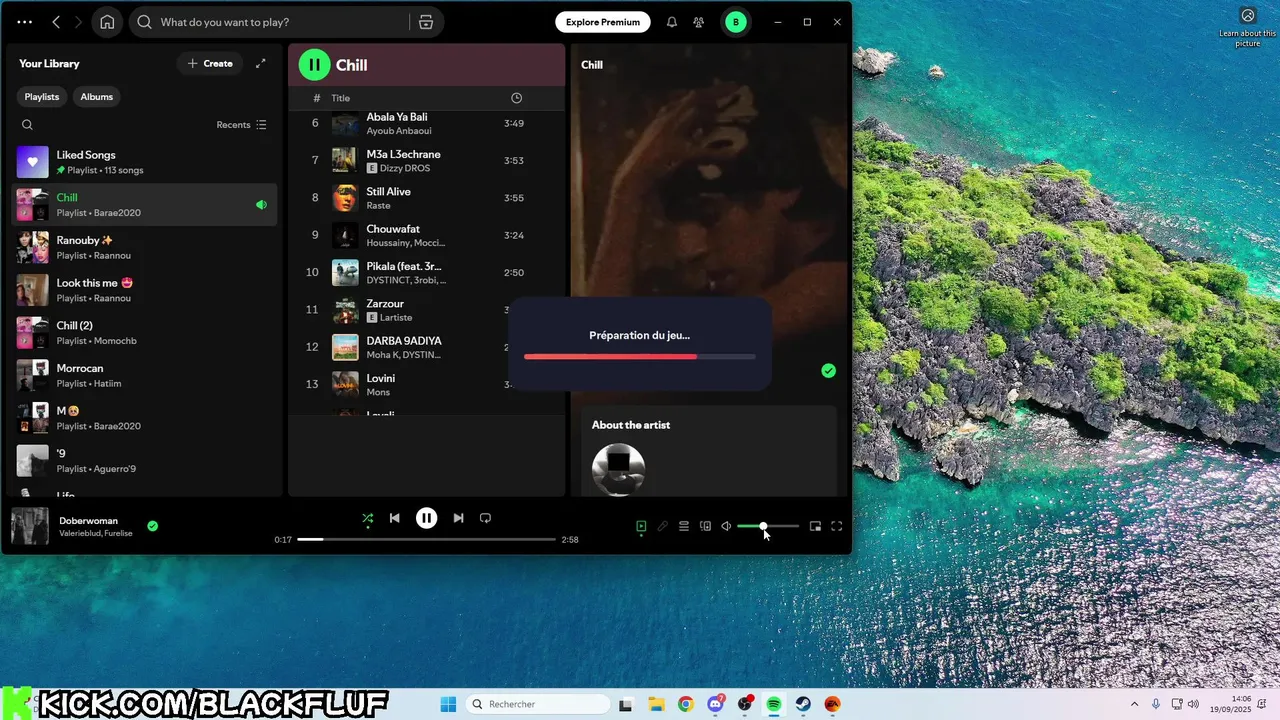Select the track Chouwafat

point(427,235)
